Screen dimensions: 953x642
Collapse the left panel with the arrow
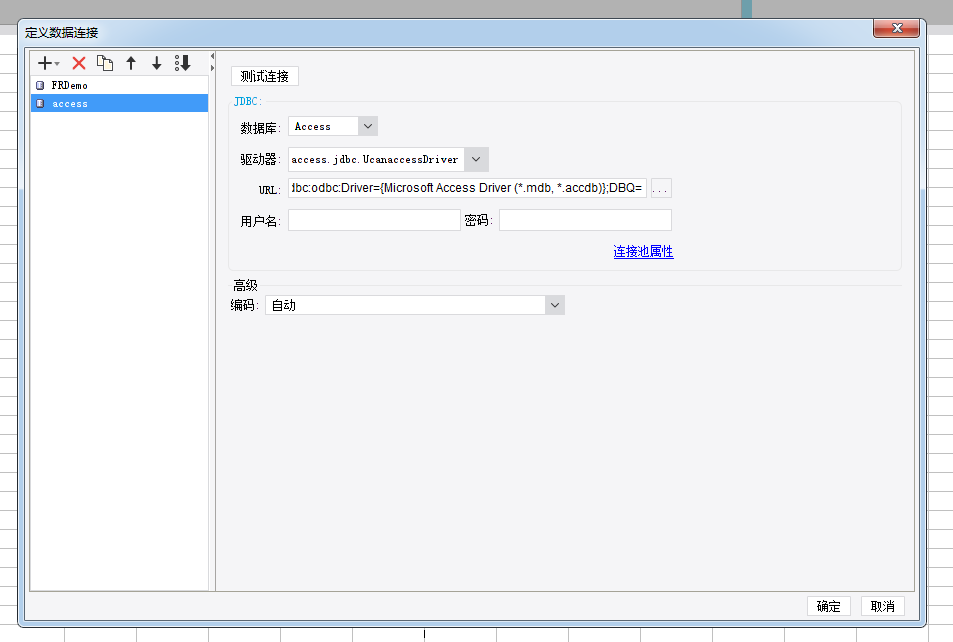tap(212, 56)
